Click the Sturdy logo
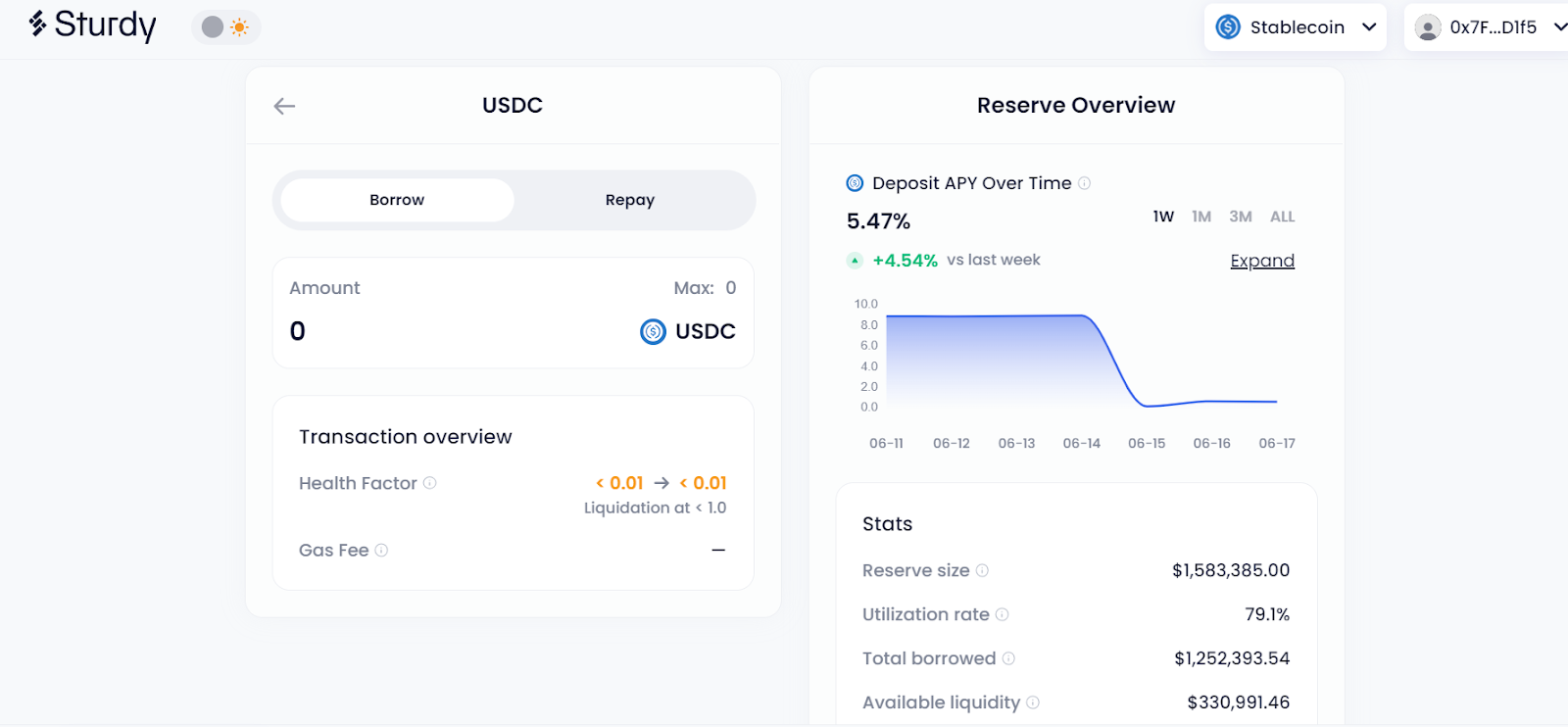1568x727 pixels. pos(92,24)
